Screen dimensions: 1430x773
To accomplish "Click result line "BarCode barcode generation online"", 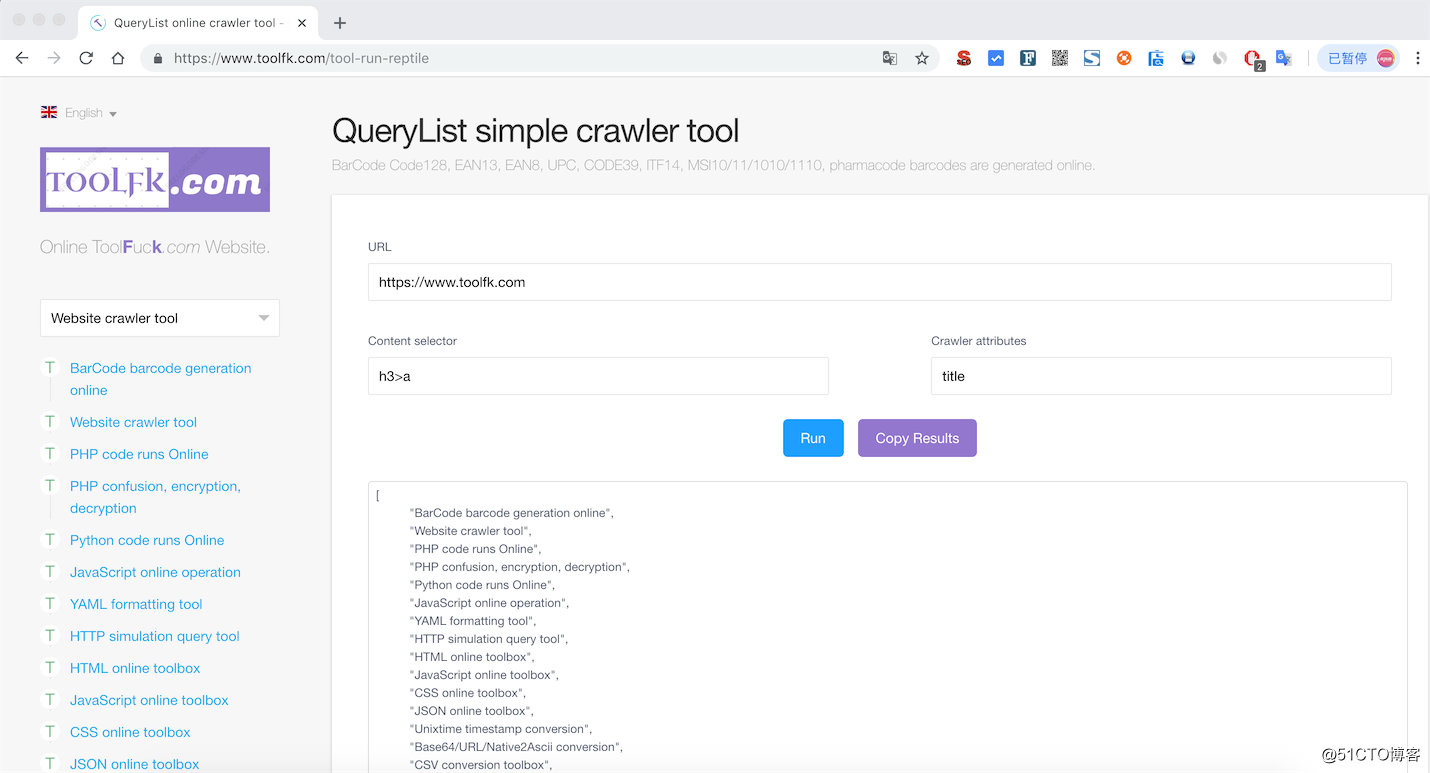I will pos(512,513).
